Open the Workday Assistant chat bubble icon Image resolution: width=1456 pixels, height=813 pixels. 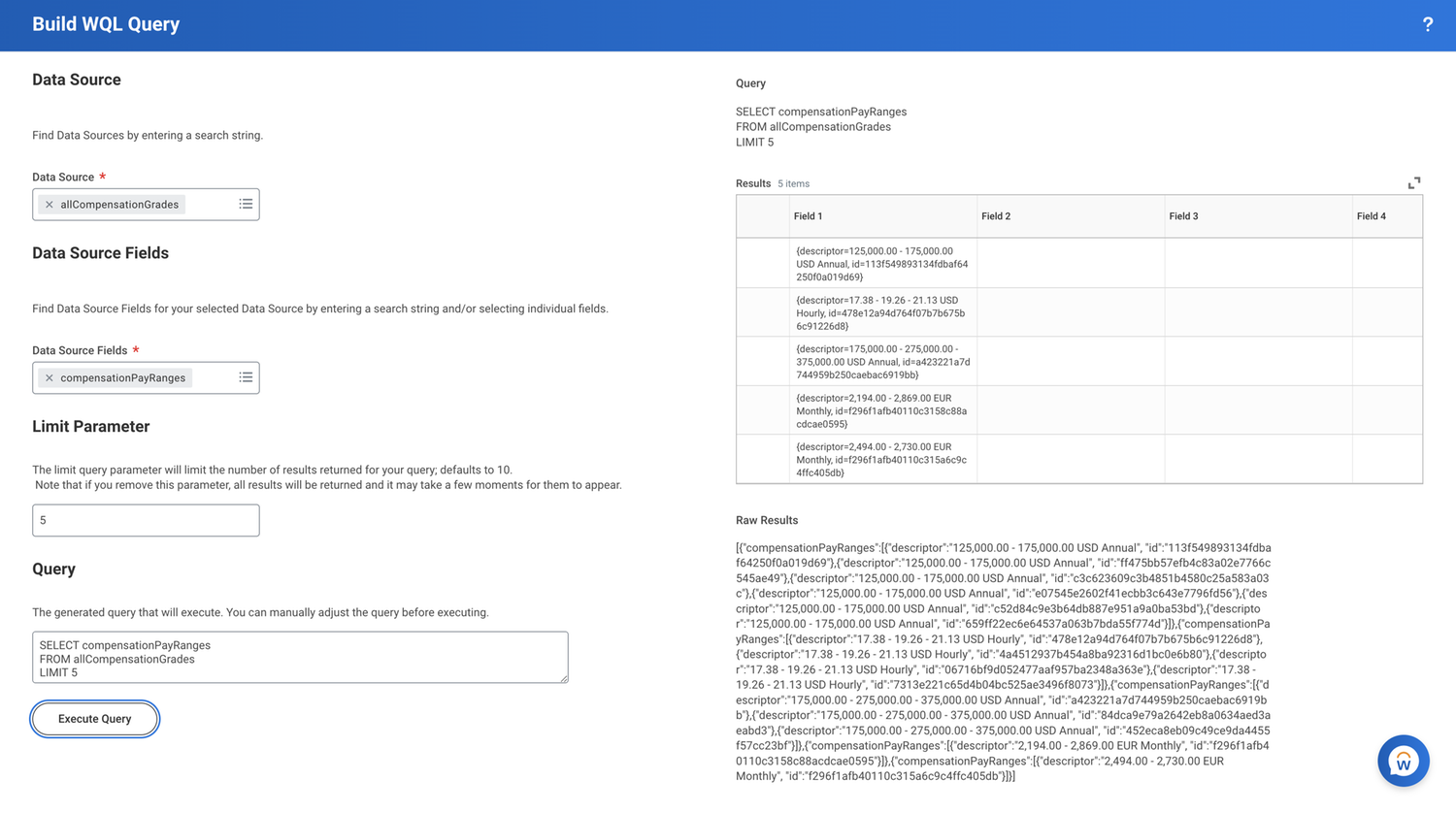tap(1403, 761)
